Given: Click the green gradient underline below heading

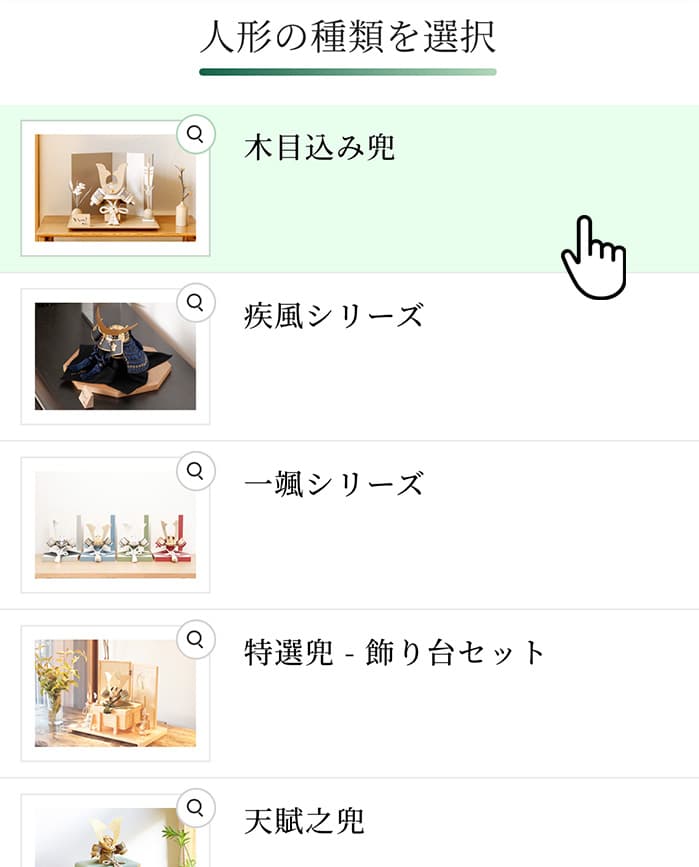Looking at the screenshot, I should pos(348,72).
